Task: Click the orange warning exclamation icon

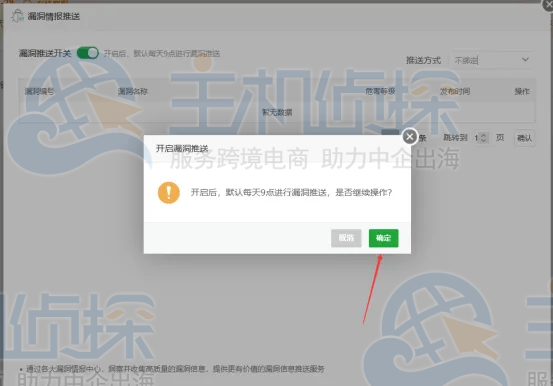Action: pyautogui.click(x=169, y=193)
